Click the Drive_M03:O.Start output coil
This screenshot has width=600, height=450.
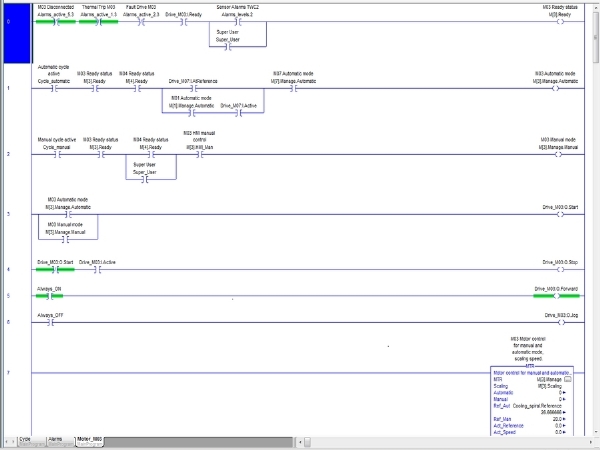pos(560,215)
